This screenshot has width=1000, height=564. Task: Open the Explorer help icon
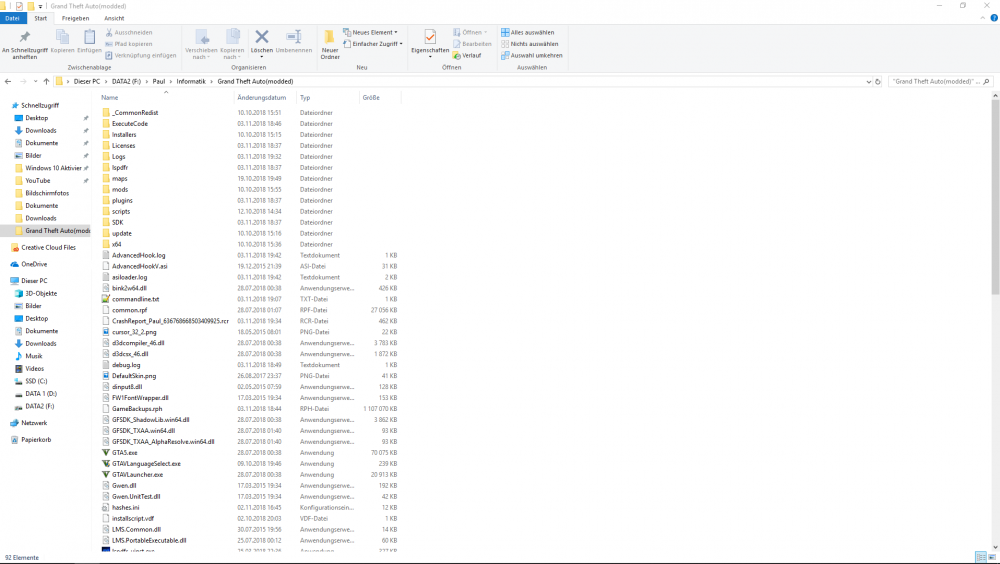[994, 19]
